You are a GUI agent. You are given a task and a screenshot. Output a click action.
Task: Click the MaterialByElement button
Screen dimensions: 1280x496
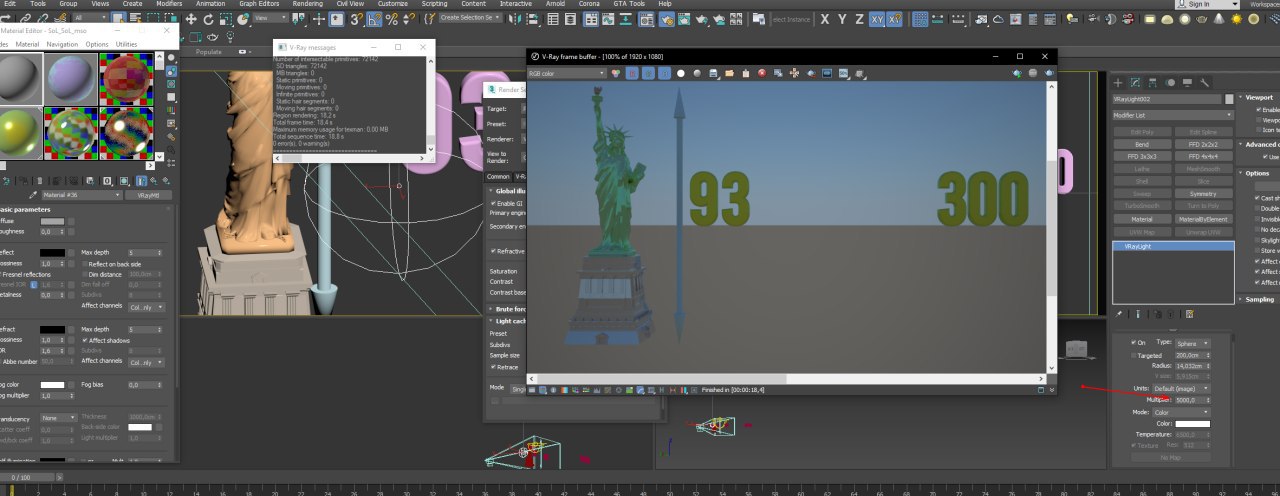click(x=1204, y=218)
